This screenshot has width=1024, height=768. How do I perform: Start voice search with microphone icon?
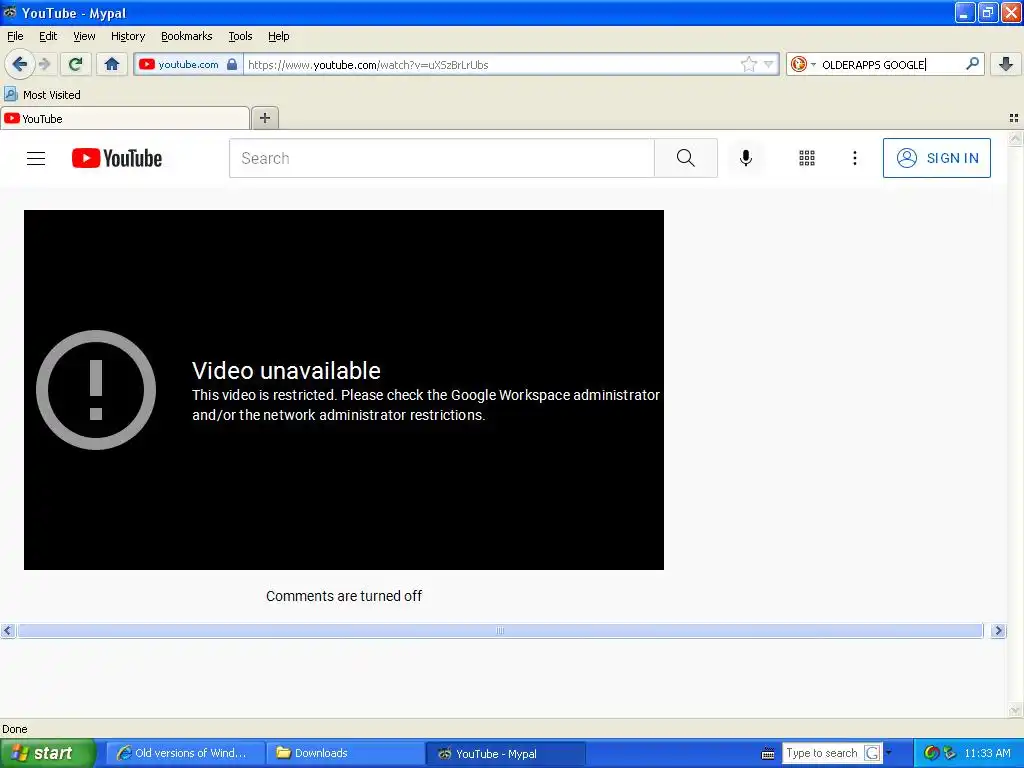[746, 158]
